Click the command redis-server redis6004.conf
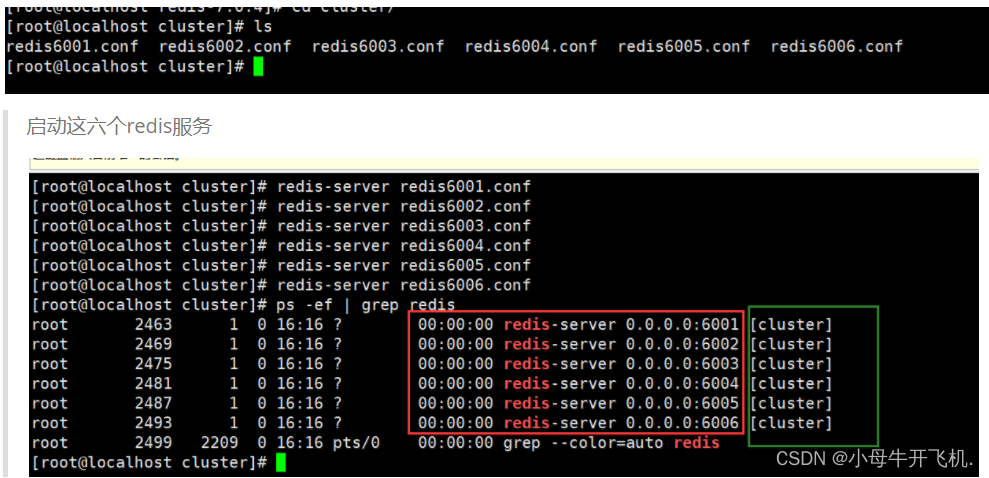989x478 pixels. [404, 246]
